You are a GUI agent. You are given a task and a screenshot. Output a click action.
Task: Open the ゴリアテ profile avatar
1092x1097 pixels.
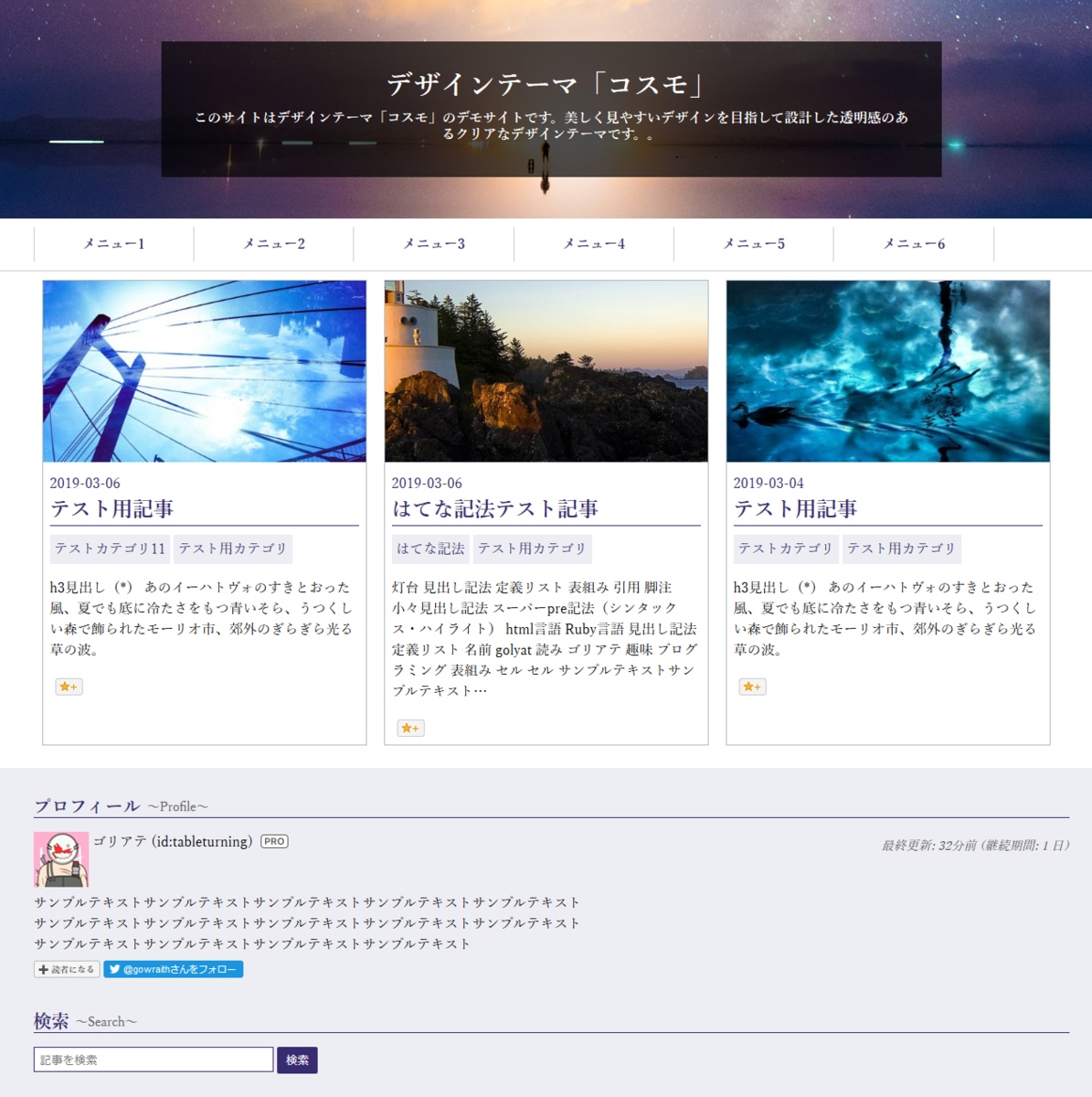(60, 859)
